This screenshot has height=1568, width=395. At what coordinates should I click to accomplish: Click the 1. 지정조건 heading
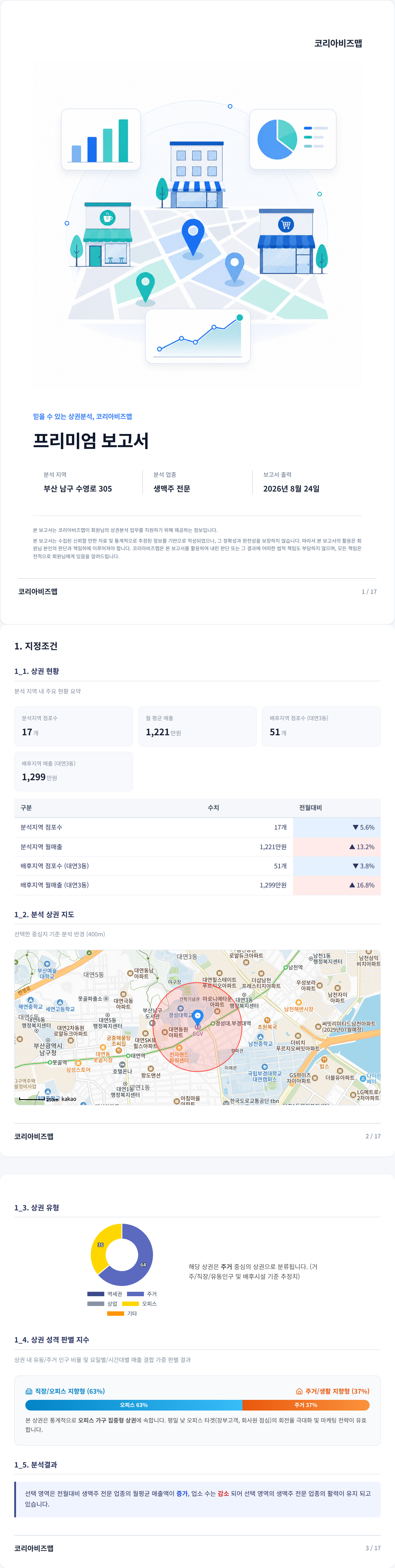[x=36, y=646]
